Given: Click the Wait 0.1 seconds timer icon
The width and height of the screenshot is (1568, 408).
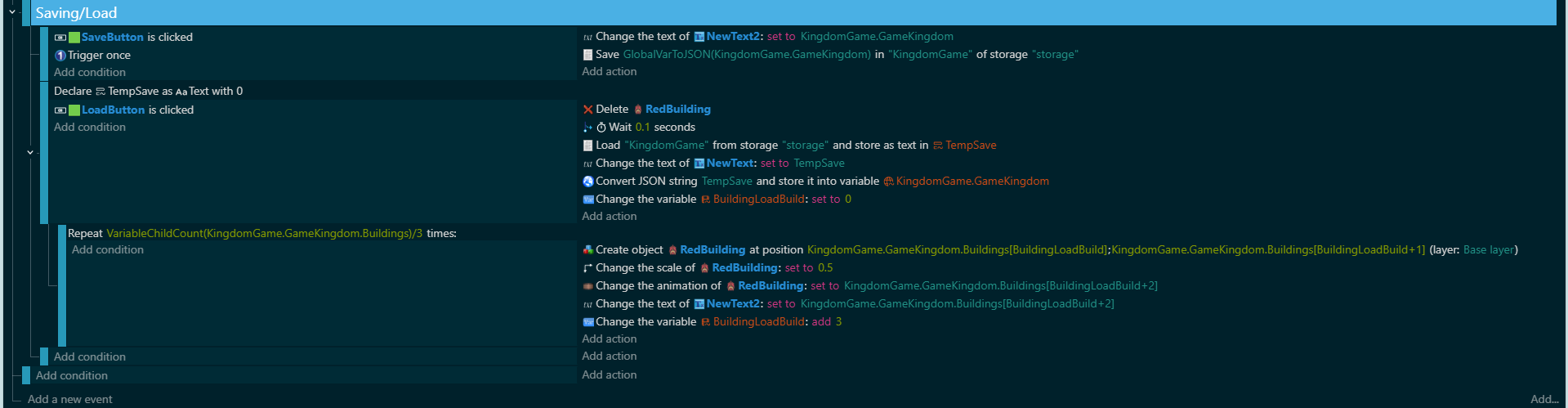Looking at the screenshot, I should (601, 128).
